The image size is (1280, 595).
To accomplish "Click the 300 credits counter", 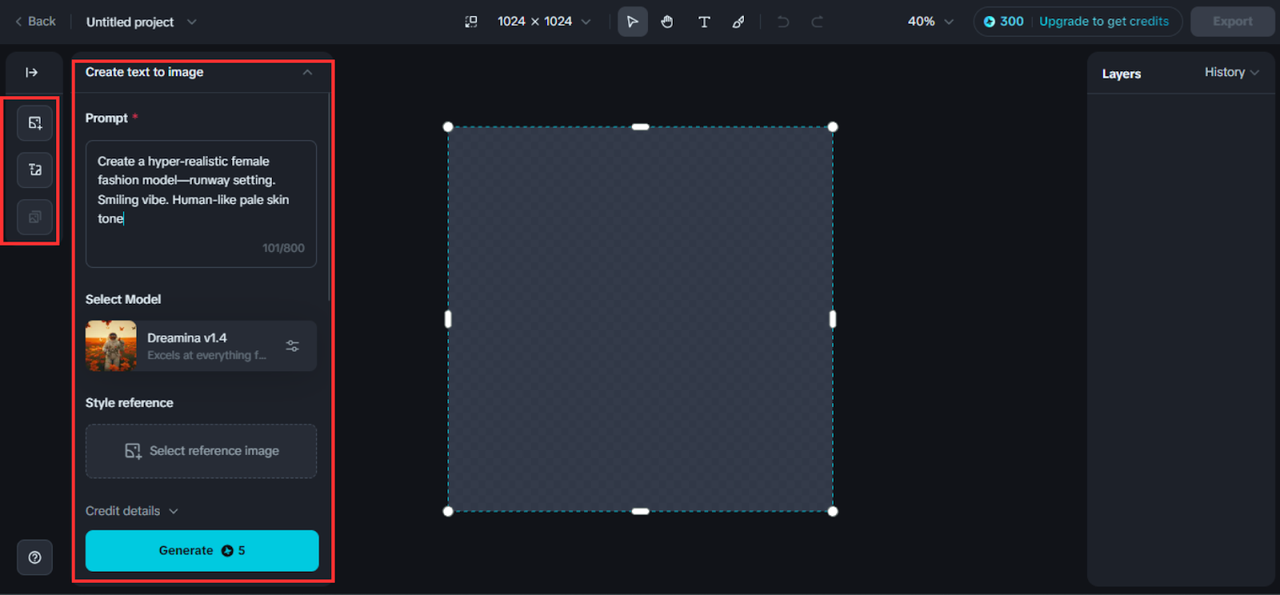I will click(1003, 21).
